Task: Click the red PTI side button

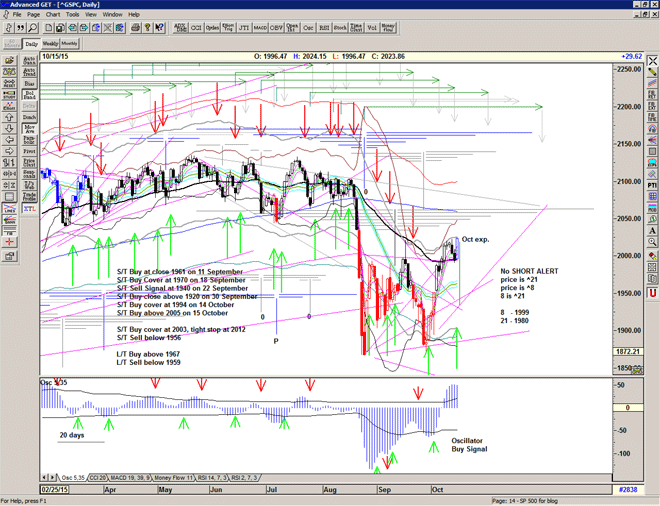Action: tap(652, 185)
